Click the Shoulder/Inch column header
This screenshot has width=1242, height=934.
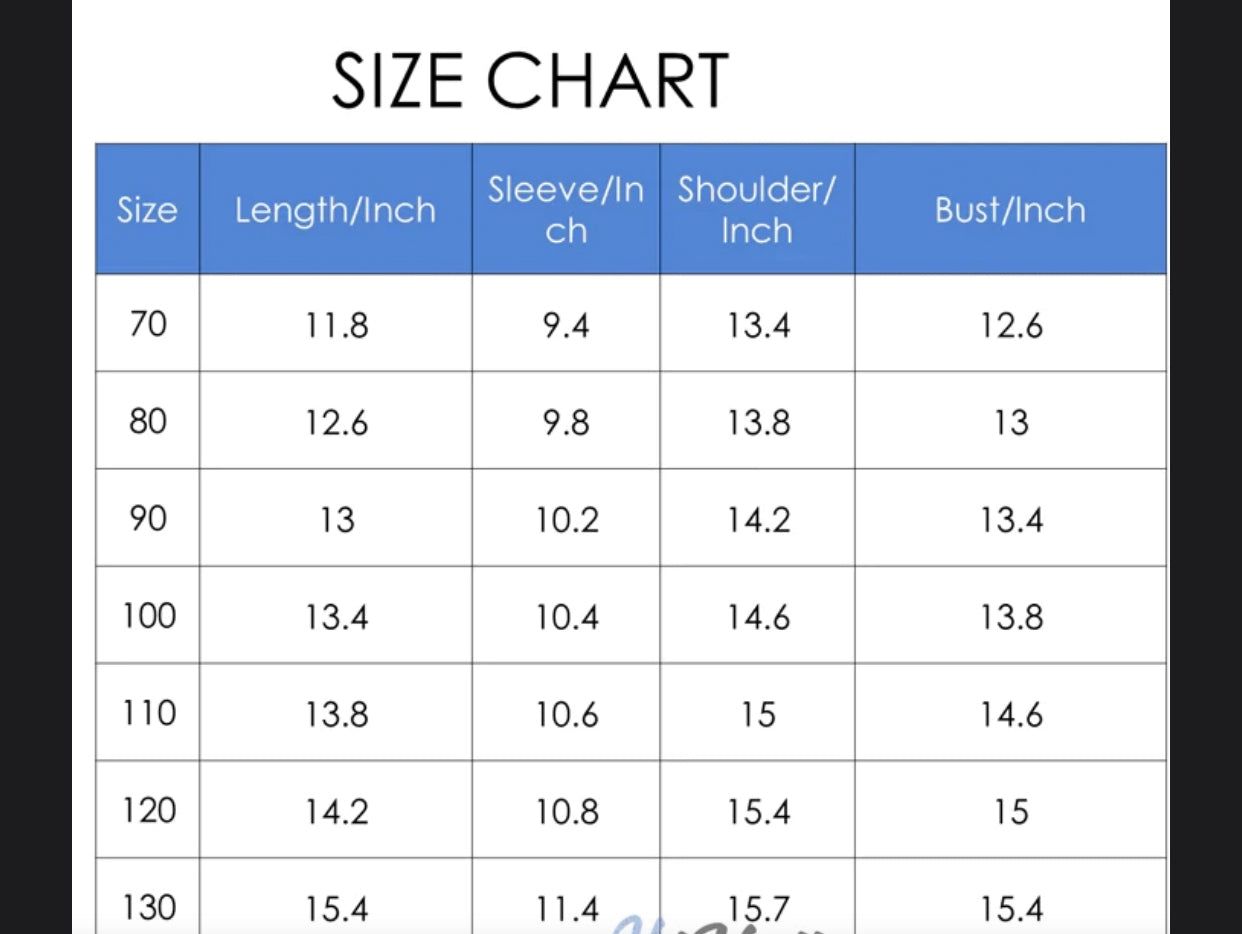(756, 210)
